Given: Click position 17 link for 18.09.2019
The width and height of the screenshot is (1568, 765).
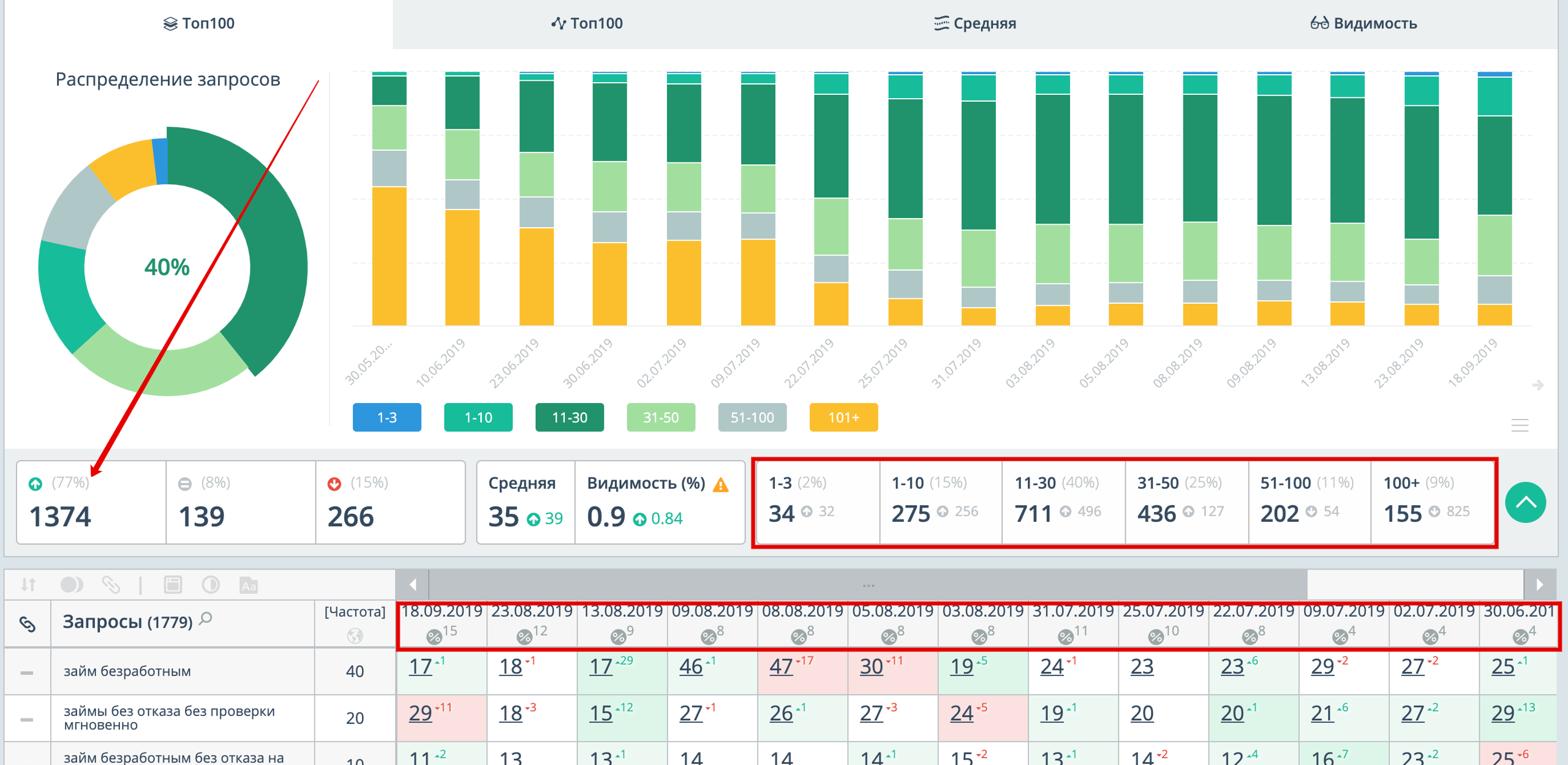Looking at the screenshot, I should [x=420, y=666].
